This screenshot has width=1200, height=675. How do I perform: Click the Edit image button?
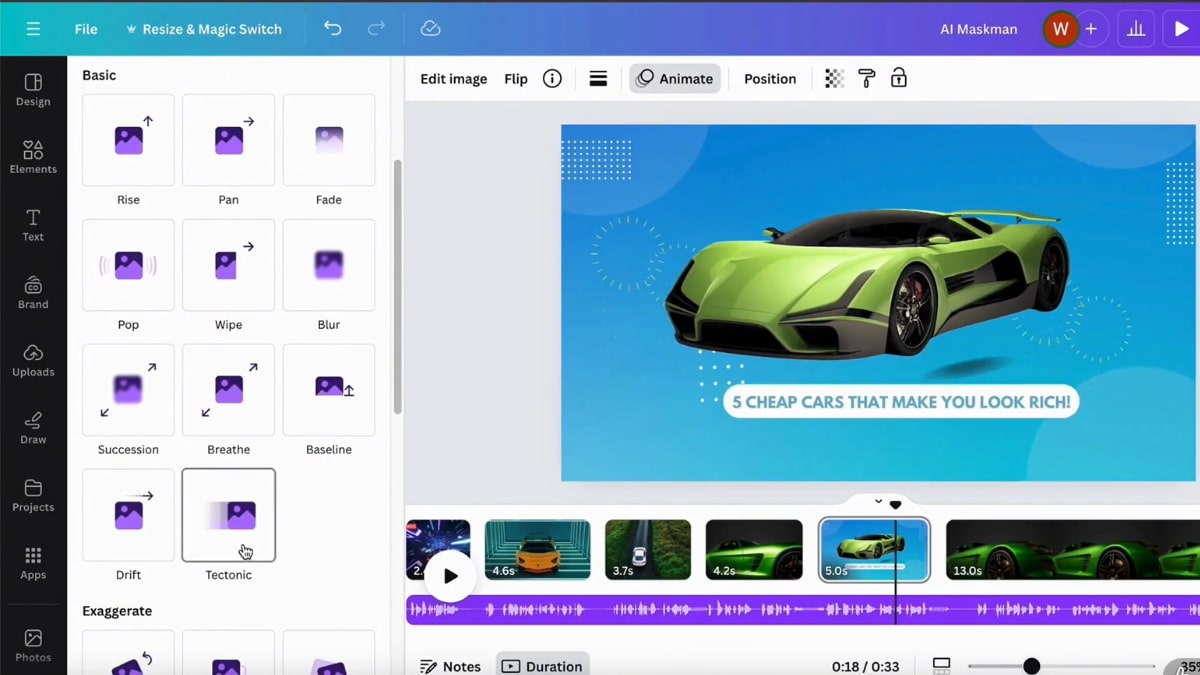452,78
